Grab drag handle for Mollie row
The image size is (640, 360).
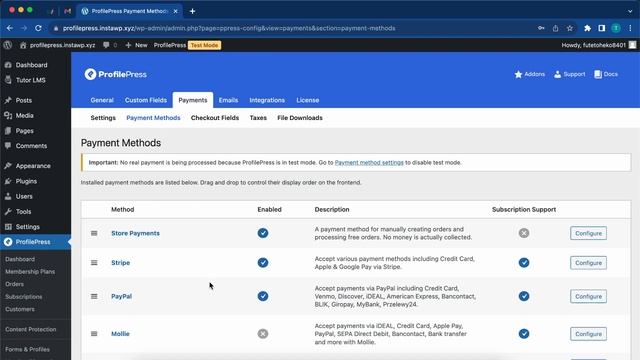(x=94, y=333)
